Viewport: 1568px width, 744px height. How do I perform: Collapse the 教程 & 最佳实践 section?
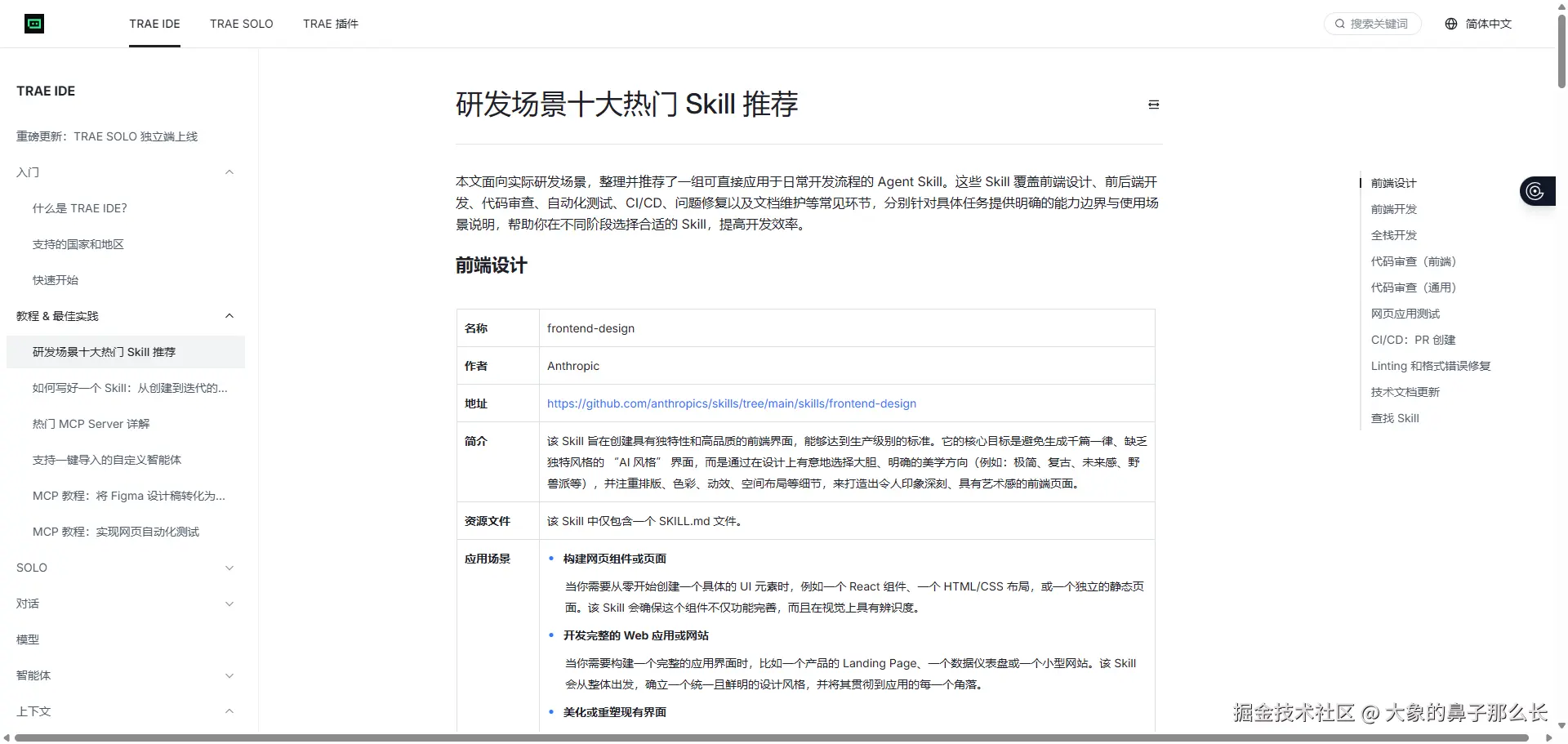229,316
